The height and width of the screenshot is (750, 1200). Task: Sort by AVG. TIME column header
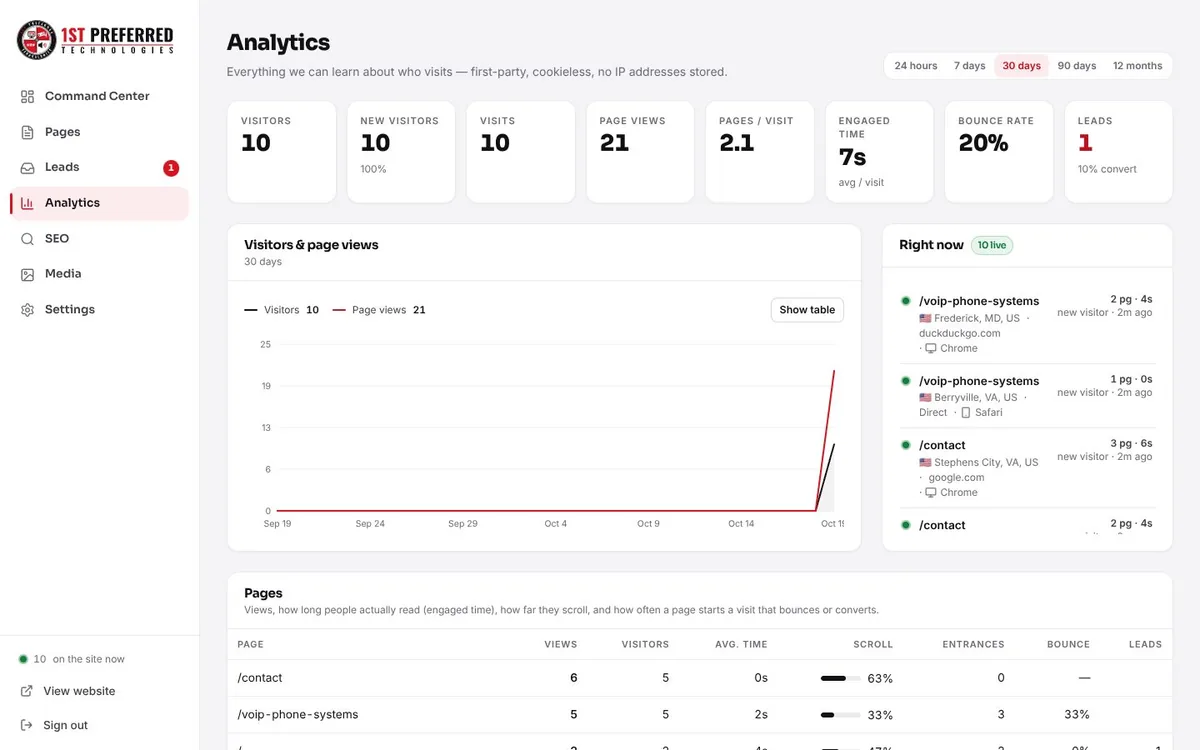tap(741, 644)
